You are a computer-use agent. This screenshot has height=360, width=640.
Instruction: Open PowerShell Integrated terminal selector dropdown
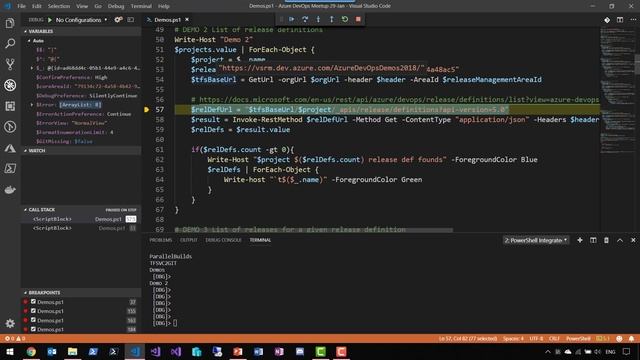pos(536,240)
